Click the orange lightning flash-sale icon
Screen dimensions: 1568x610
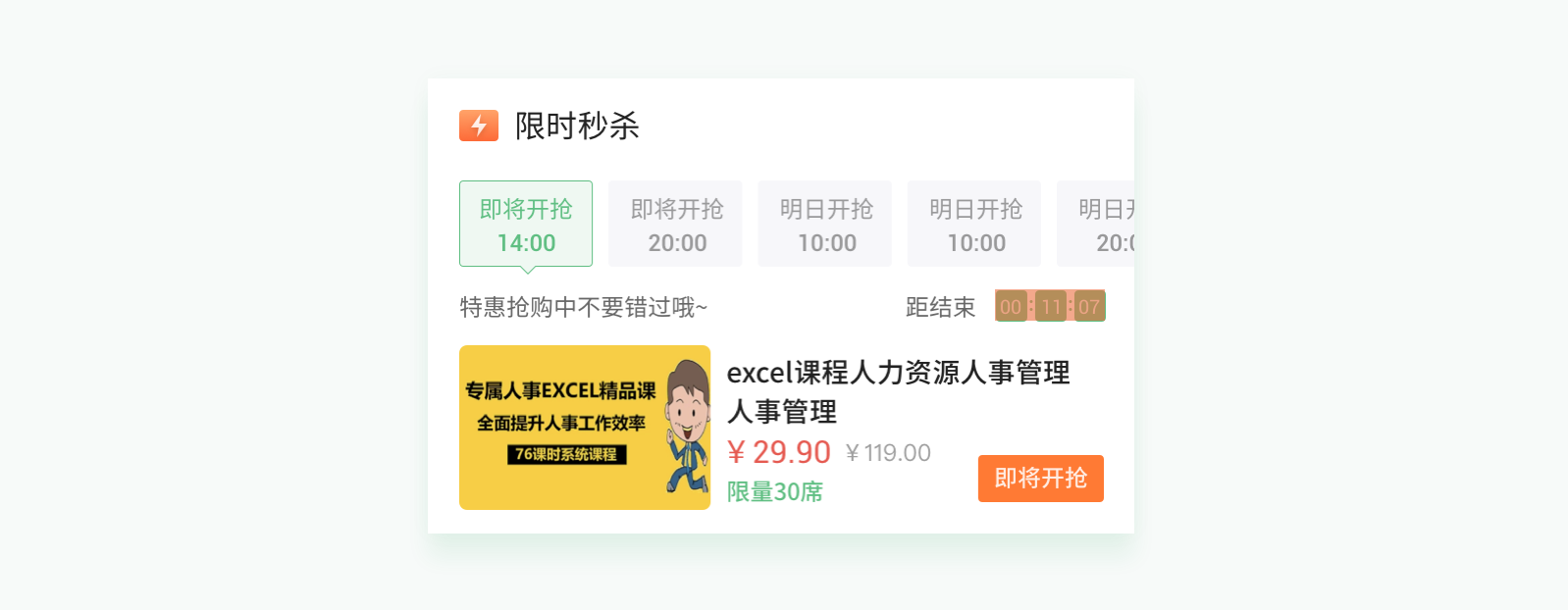pos(479,126)
